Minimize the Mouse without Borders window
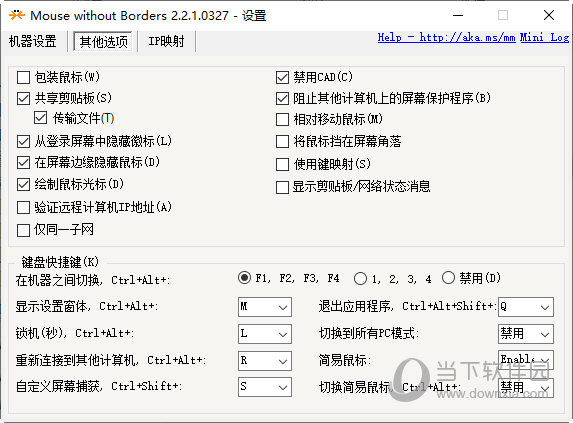This screenshot has width=573, height=423. tap(458, 15)
